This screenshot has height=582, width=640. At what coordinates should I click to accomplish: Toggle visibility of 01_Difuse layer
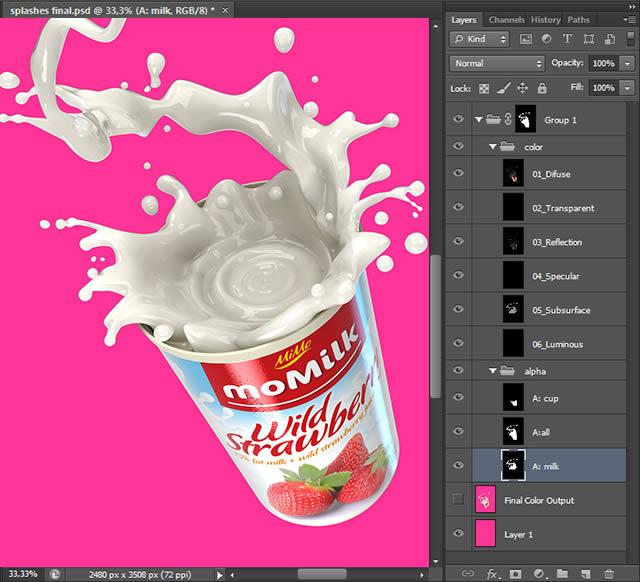pyautogui.click(x=458, y=173)
